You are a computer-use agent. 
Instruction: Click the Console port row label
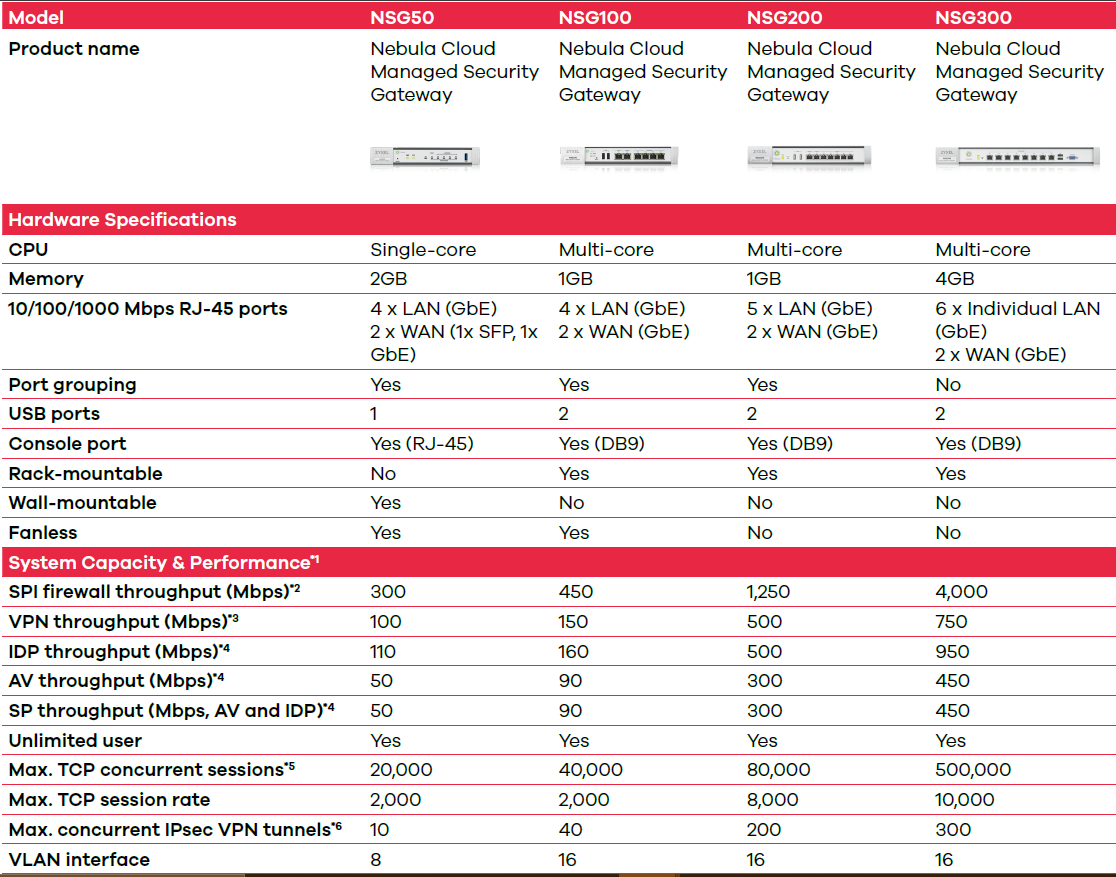pos(68,444)
